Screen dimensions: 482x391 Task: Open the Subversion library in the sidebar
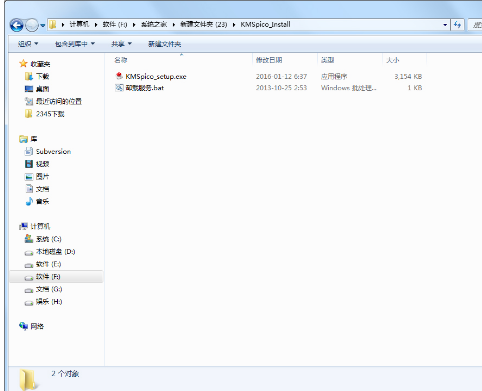point(53,151)
